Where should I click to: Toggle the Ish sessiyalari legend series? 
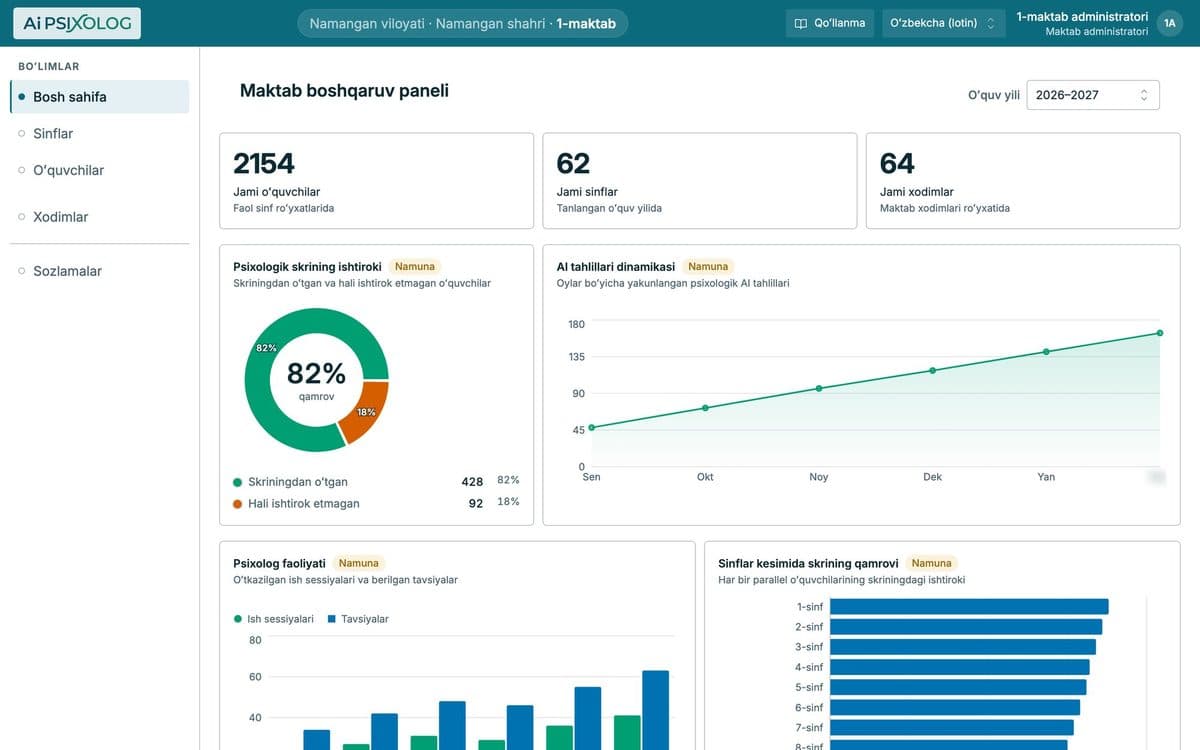tap(274, 619)
